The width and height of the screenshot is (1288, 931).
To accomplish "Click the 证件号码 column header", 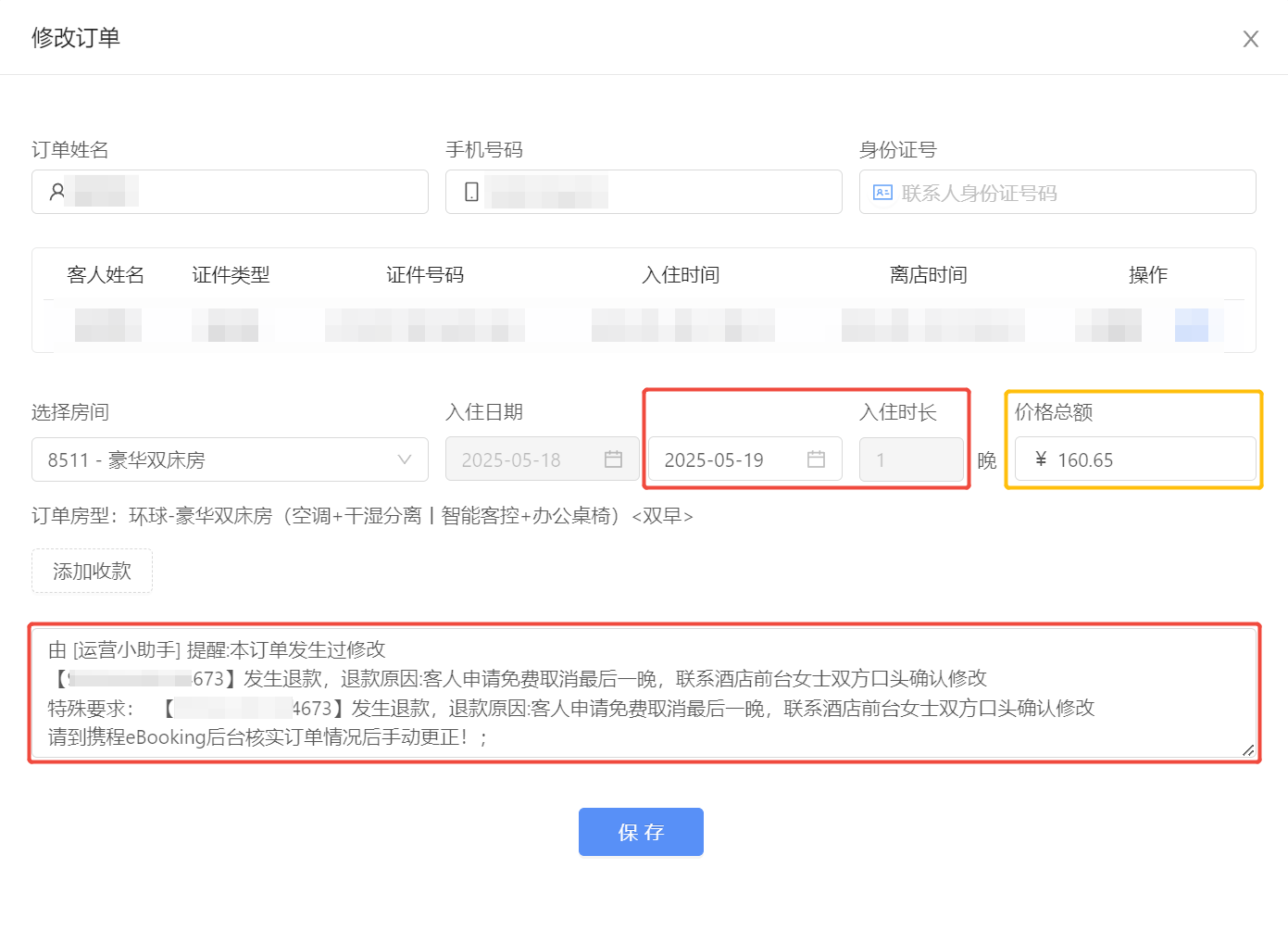I will [x=425, y=275].
